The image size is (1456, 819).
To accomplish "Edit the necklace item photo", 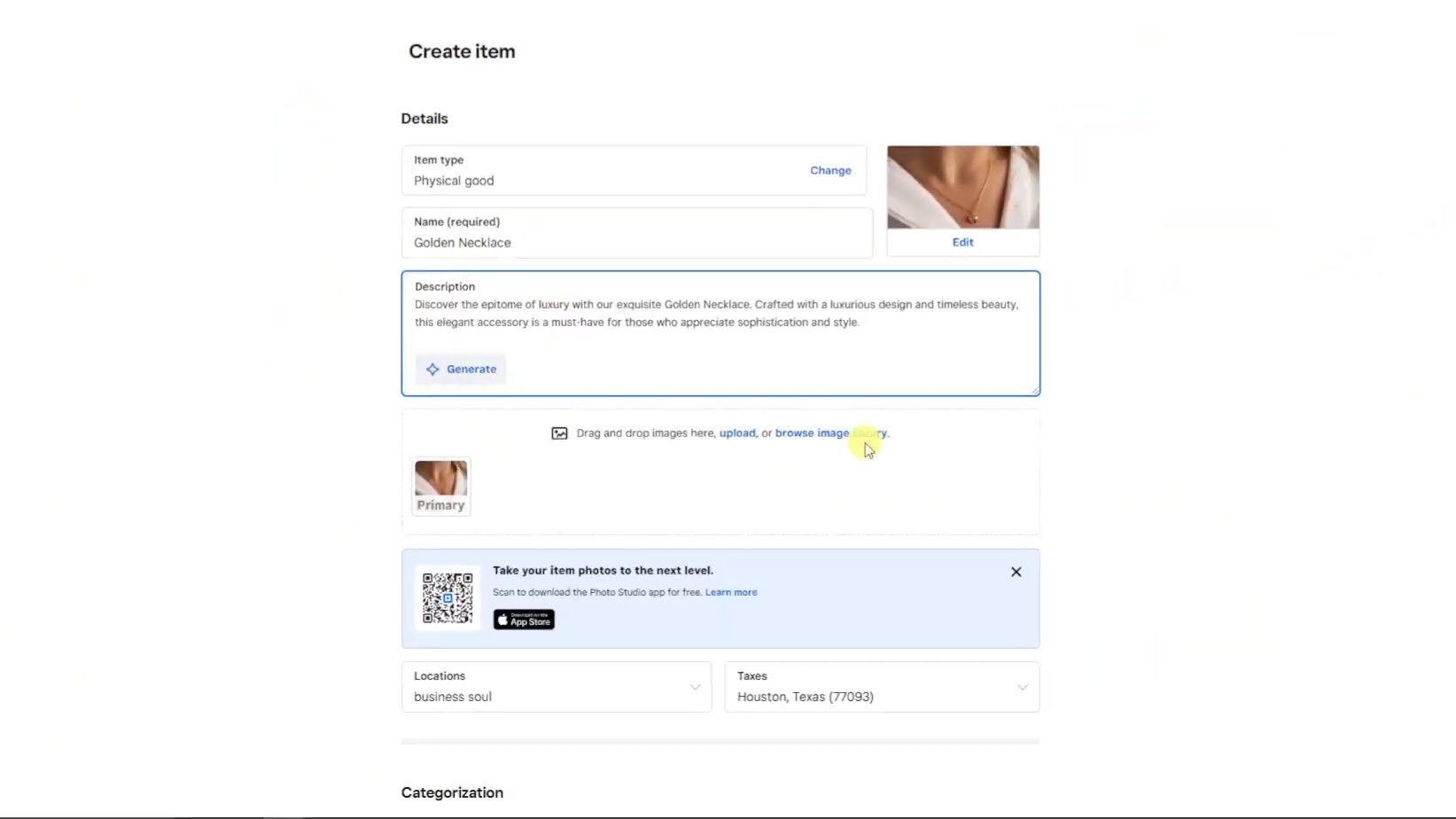I will (x=962, y=242).
